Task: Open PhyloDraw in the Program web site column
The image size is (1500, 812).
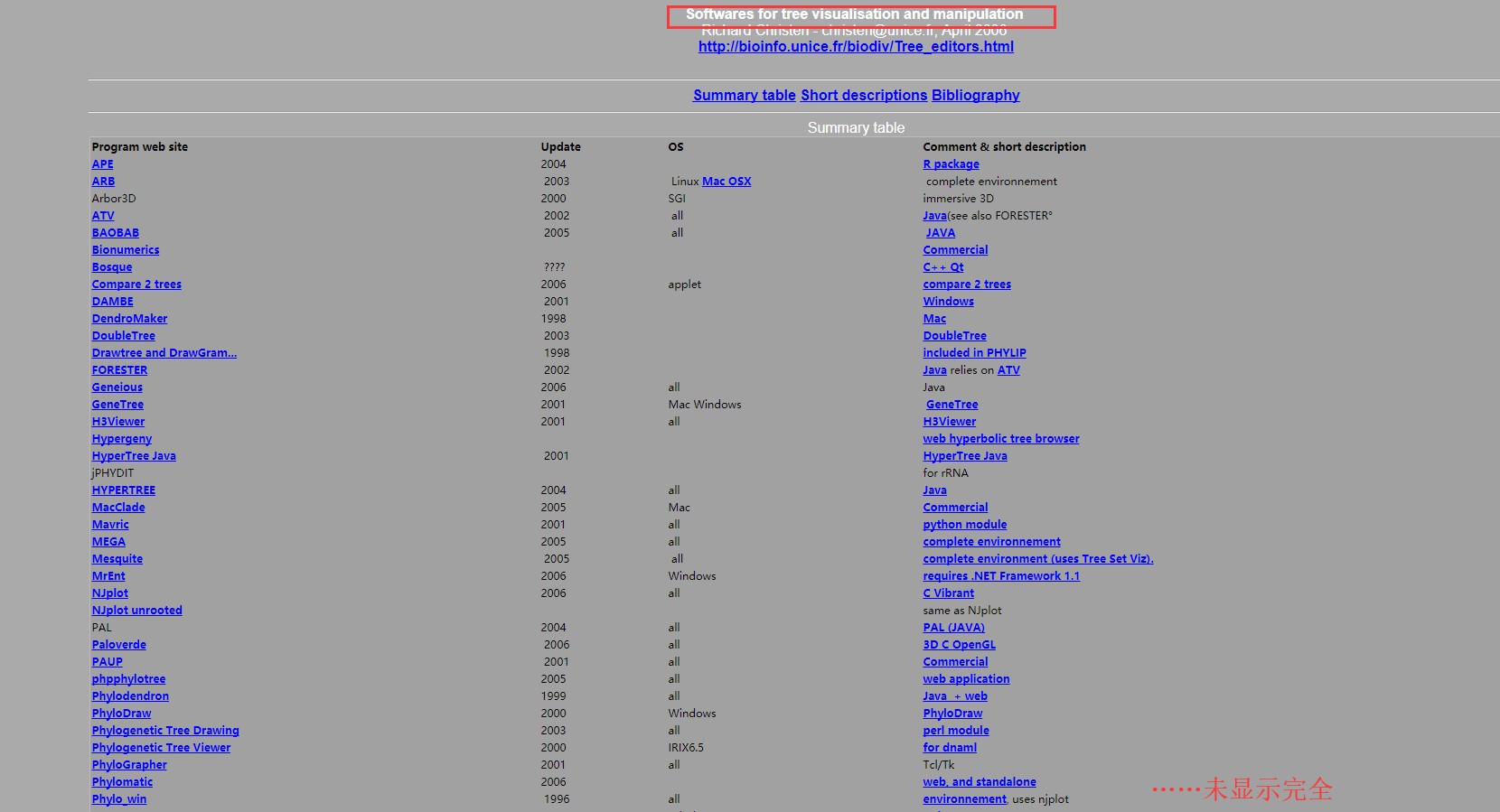Action: pos(122,714)
